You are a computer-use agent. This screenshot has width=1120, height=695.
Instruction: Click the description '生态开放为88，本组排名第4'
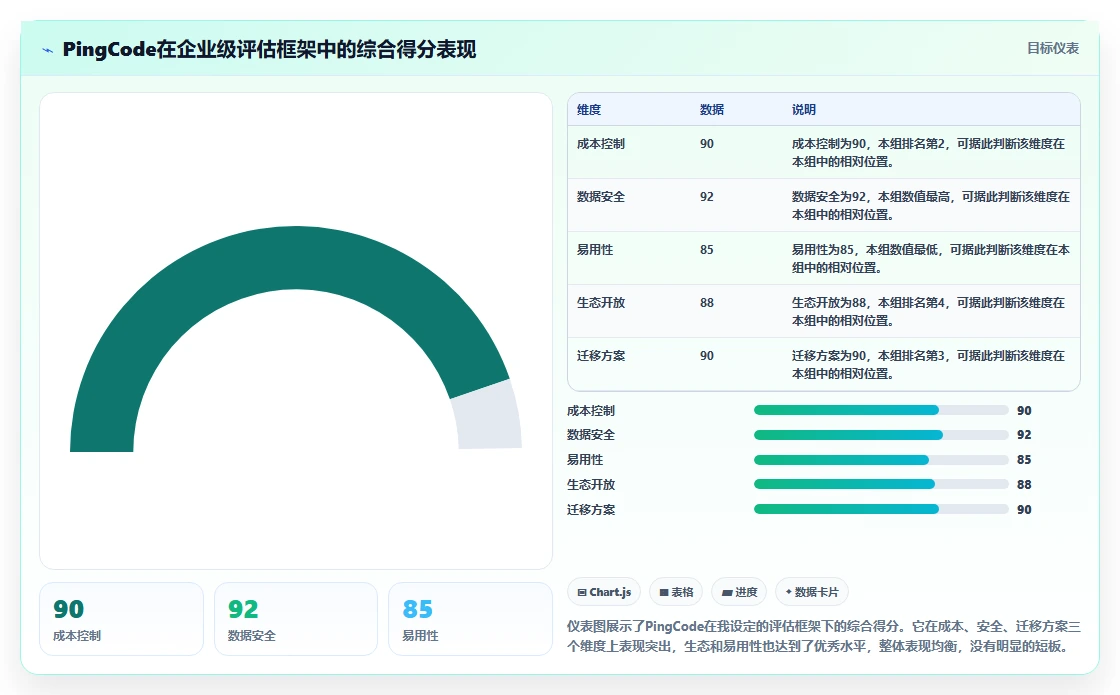click(x=929, y=311)
